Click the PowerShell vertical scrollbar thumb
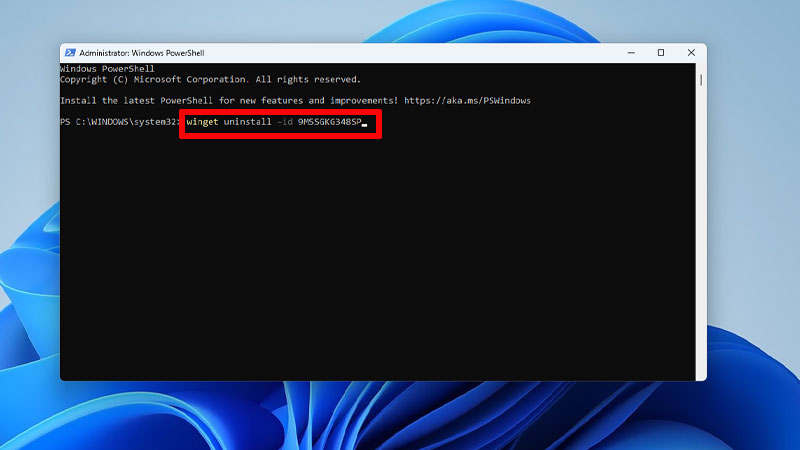This screenshot has height=450, width=800. [x=701, y=80]
